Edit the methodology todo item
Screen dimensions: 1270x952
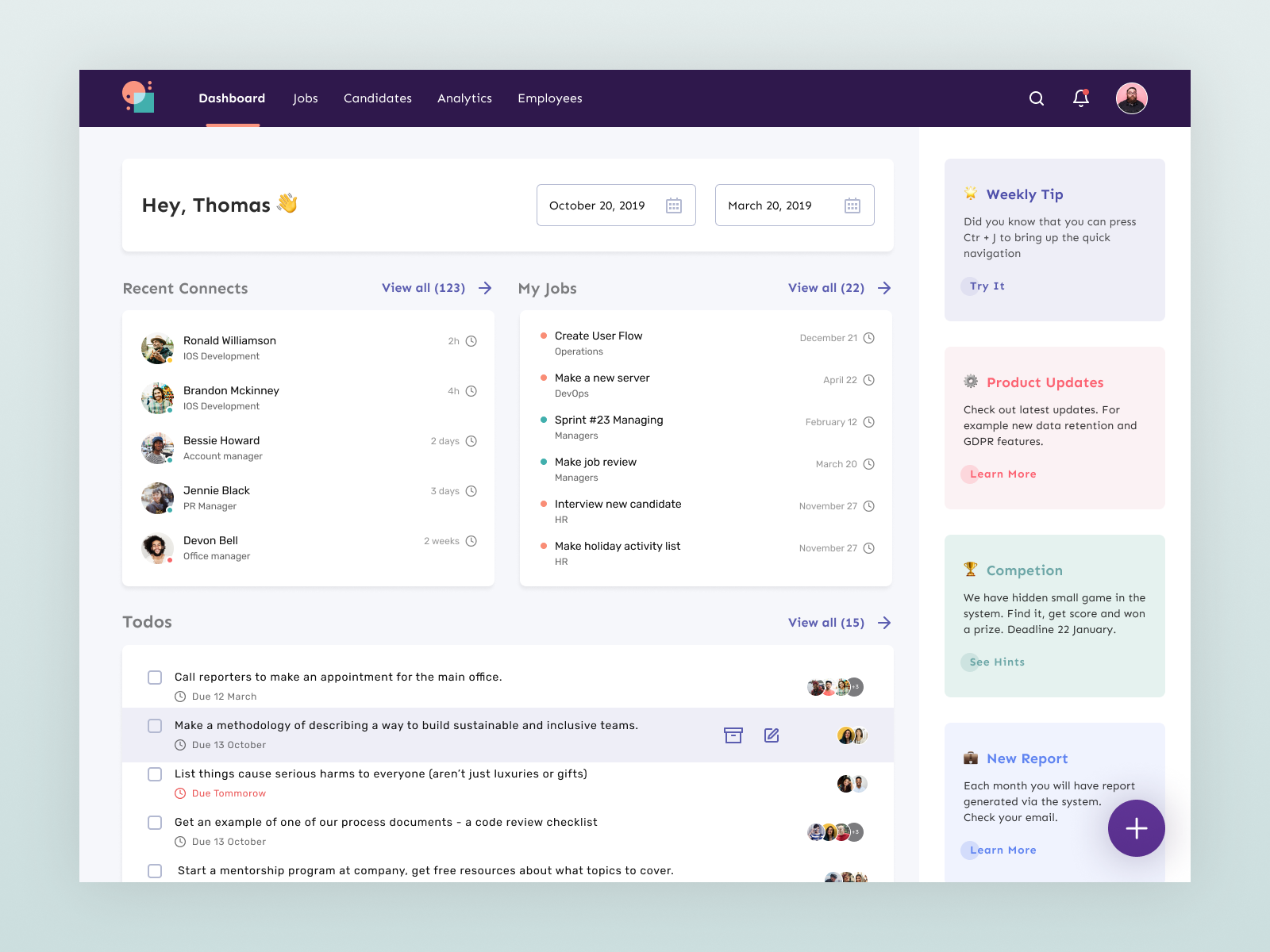click(x=772, y=735)
